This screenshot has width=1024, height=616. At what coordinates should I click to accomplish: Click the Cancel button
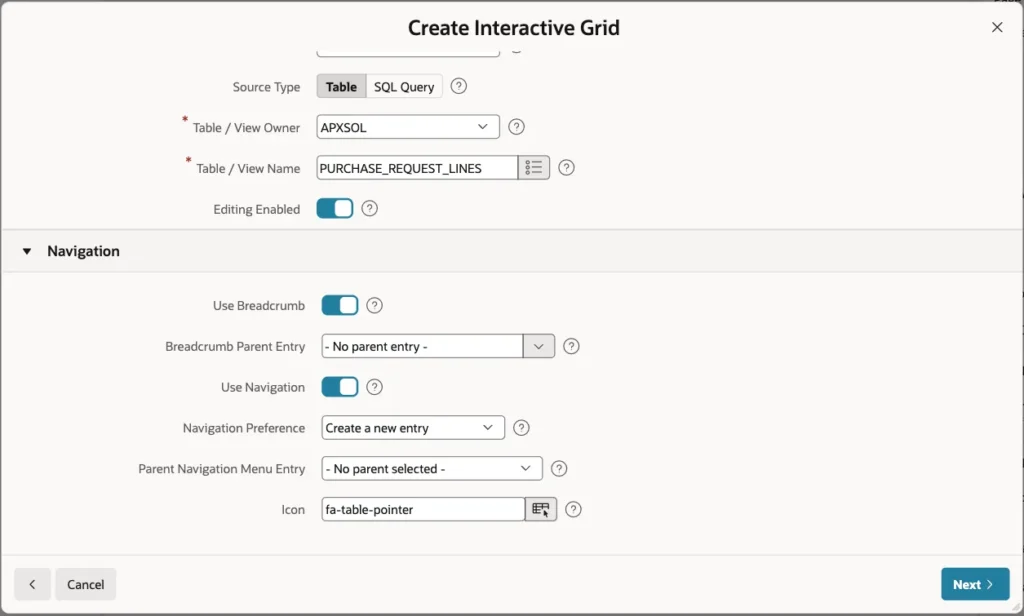86,584
